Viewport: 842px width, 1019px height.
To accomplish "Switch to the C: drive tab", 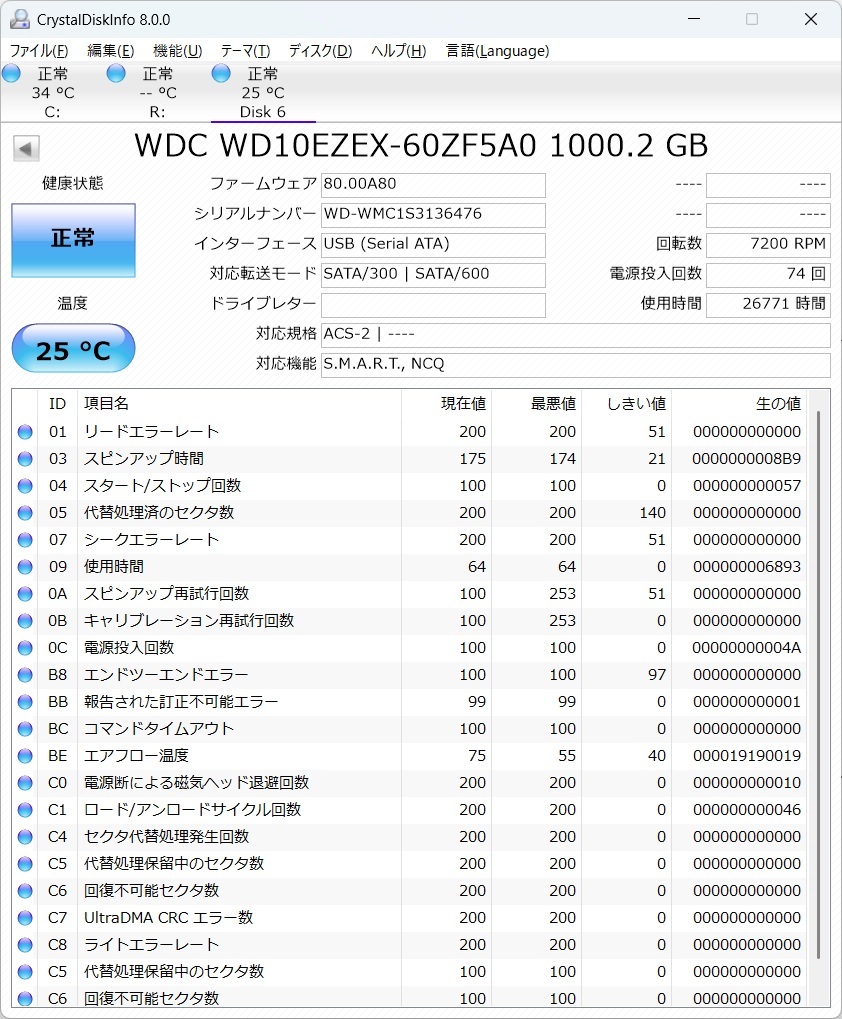I will (52, 92).
